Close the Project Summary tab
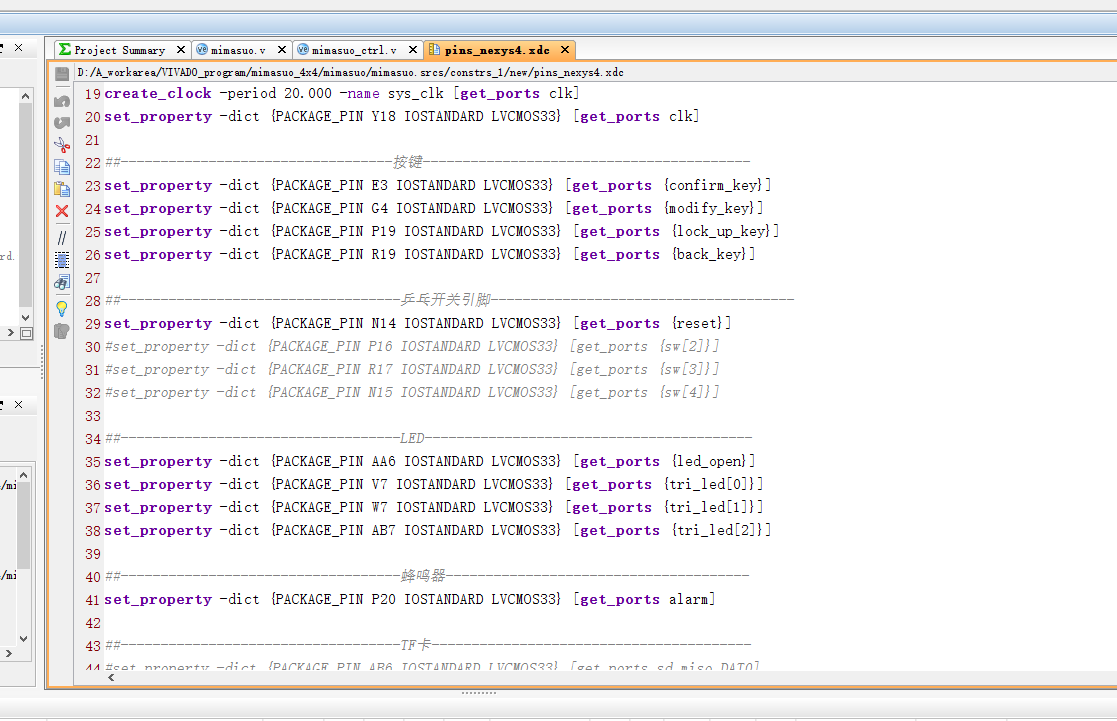 coord(181,49)
